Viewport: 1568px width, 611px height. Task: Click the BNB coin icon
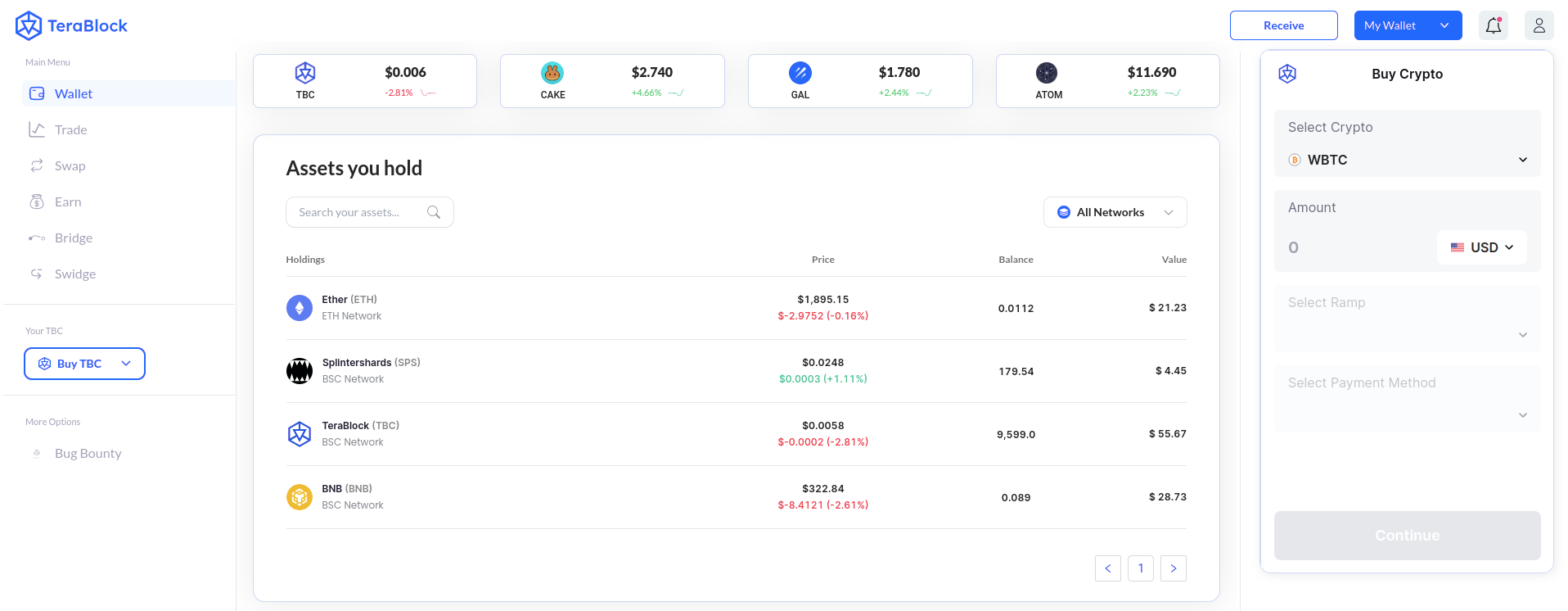click(300, 497)
